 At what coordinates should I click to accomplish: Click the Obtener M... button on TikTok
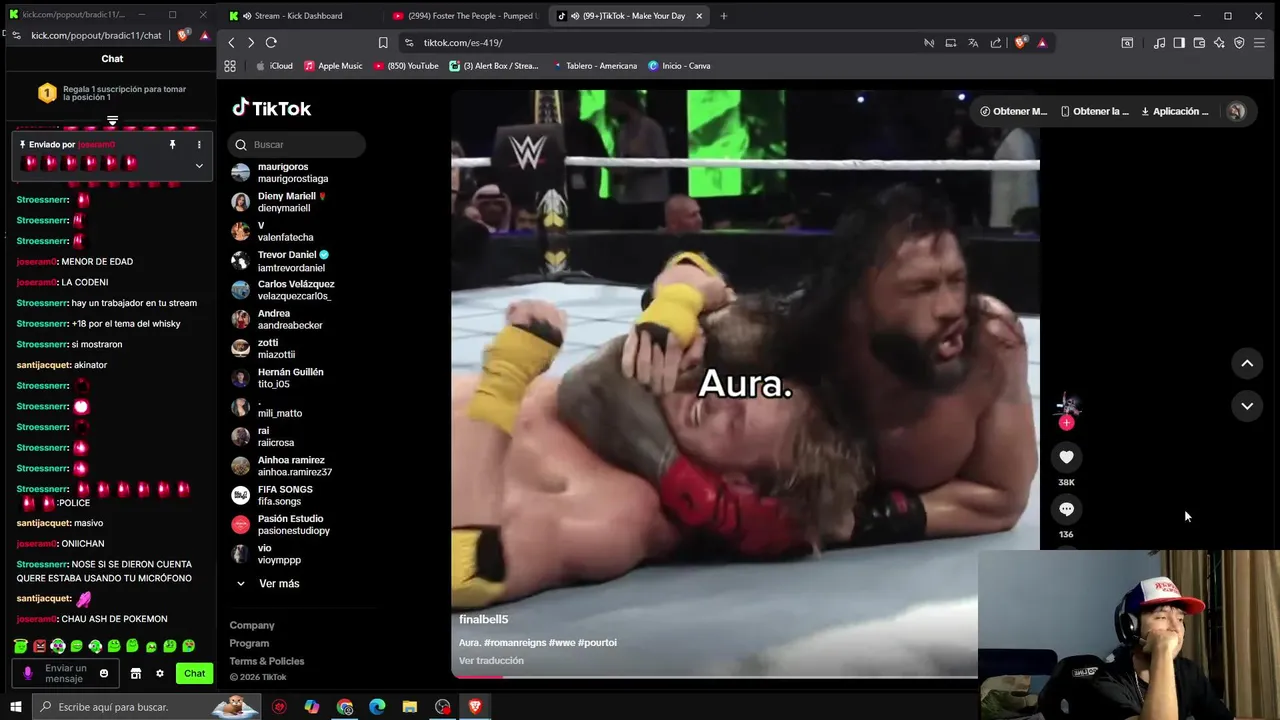(1013, 111)
